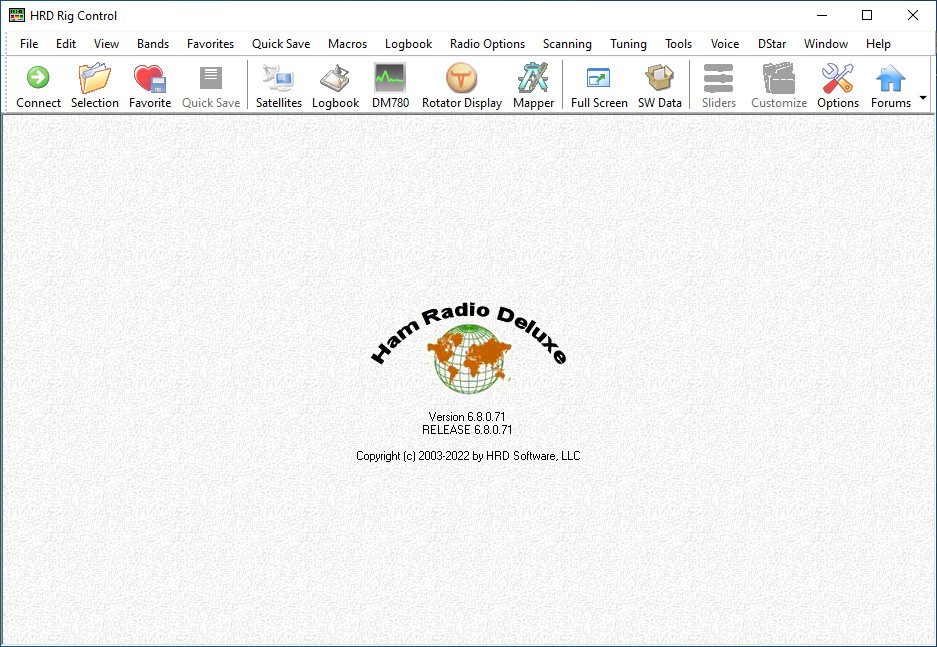Open the Help menu
Image resolution: width=937 pixels, height=647 pixels.
coord(878,44)
